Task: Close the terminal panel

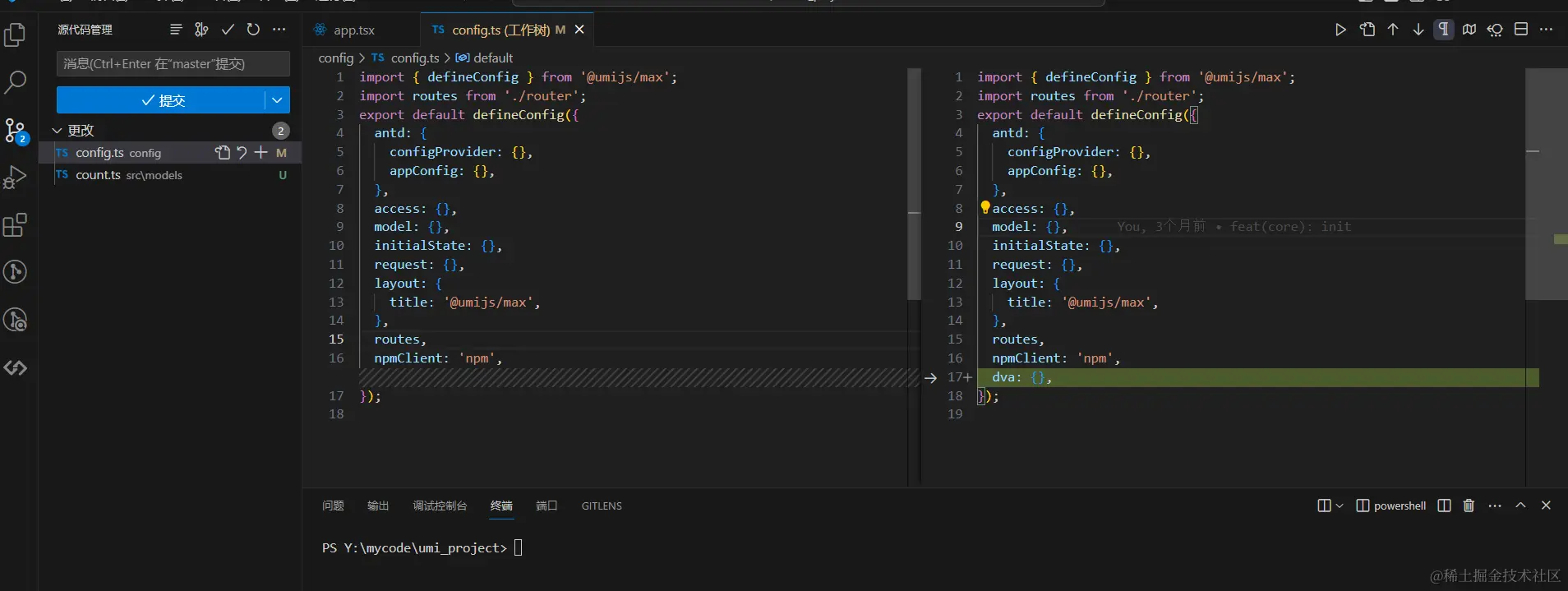Action: coord(1546,506)
